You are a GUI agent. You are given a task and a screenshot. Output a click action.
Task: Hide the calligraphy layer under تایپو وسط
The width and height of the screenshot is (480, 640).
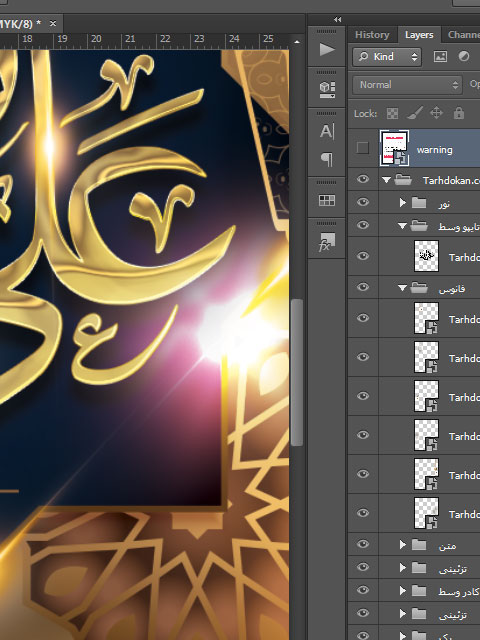pyautogui.click(x=363, y=256)
